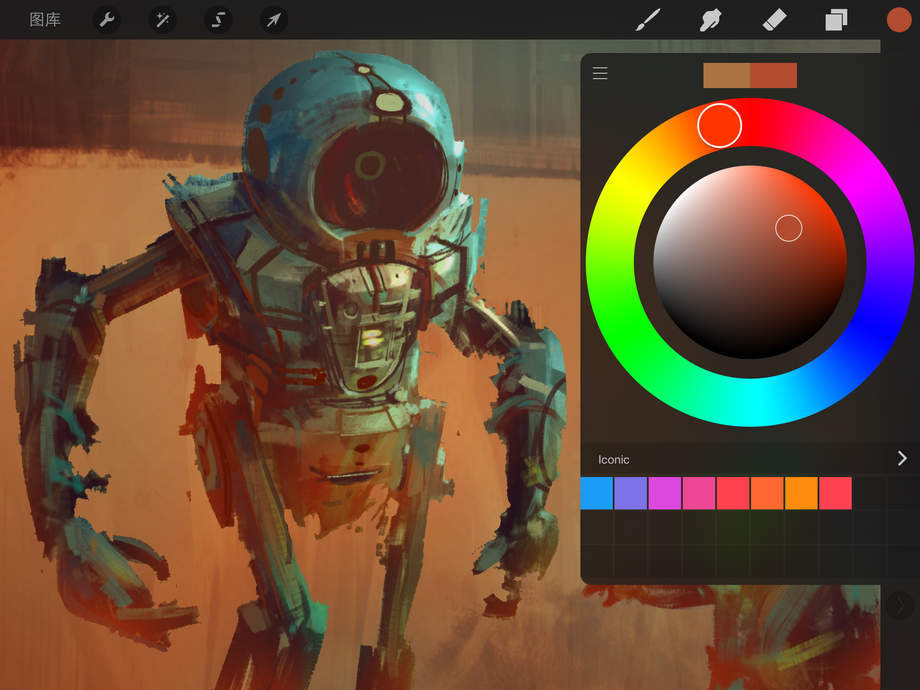Pick the blue swatch in Iconic palette
This screenshot has height=690, width=920.
click(x=597, y=493)
